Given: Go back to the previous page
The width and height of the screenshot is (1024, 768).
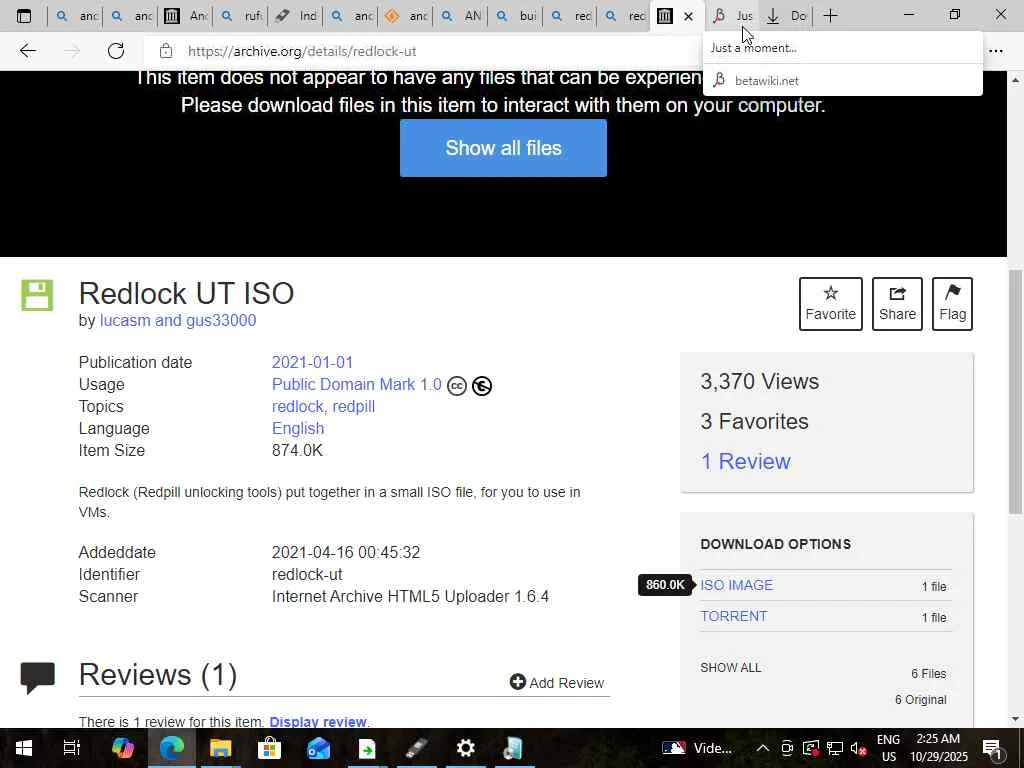Looking at the screenshot, I should [x=27, y=51].
